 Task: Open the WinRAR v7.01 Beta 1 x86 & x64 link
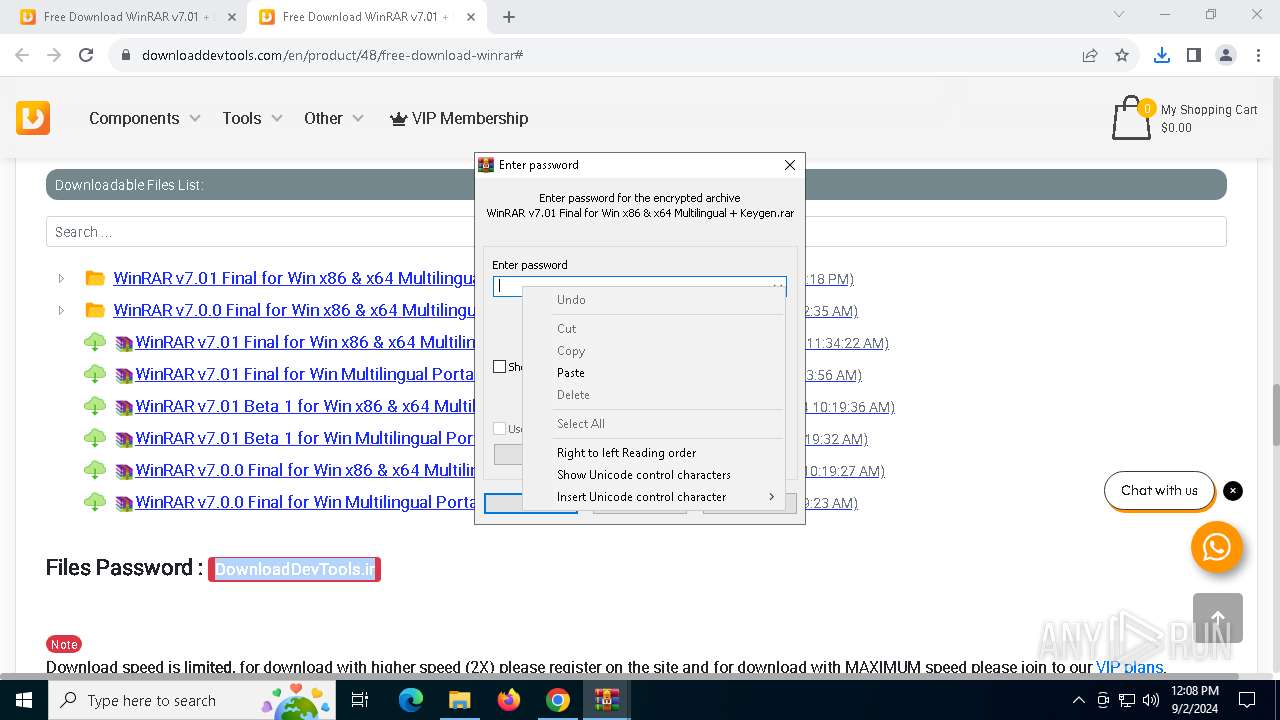(x=305, y=407)
